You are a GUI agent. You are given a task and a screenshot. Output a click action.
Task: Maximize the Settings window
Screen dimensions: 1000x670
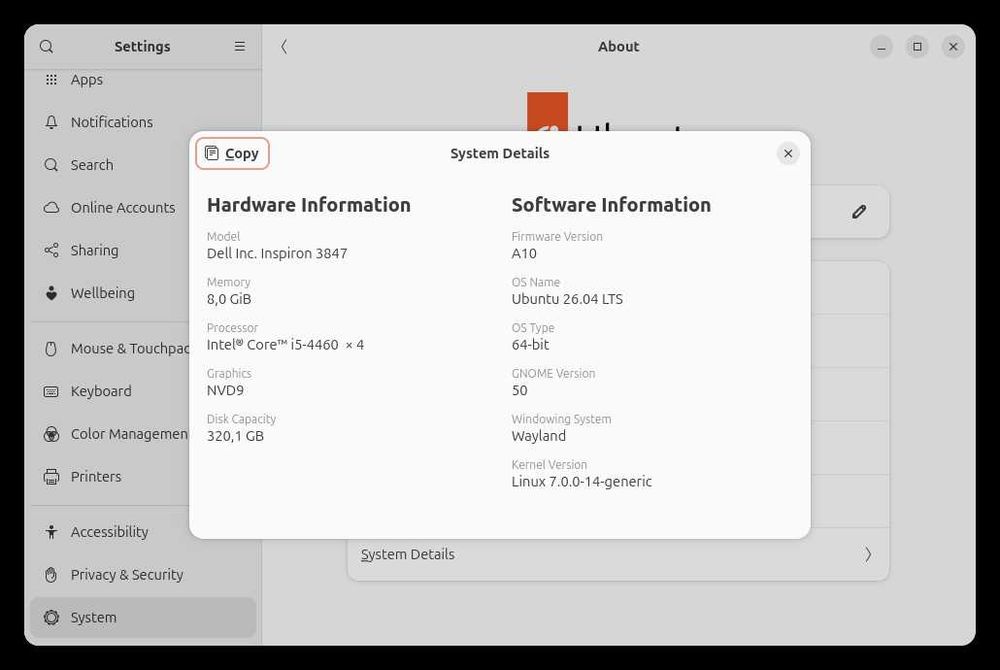[917, 47]
